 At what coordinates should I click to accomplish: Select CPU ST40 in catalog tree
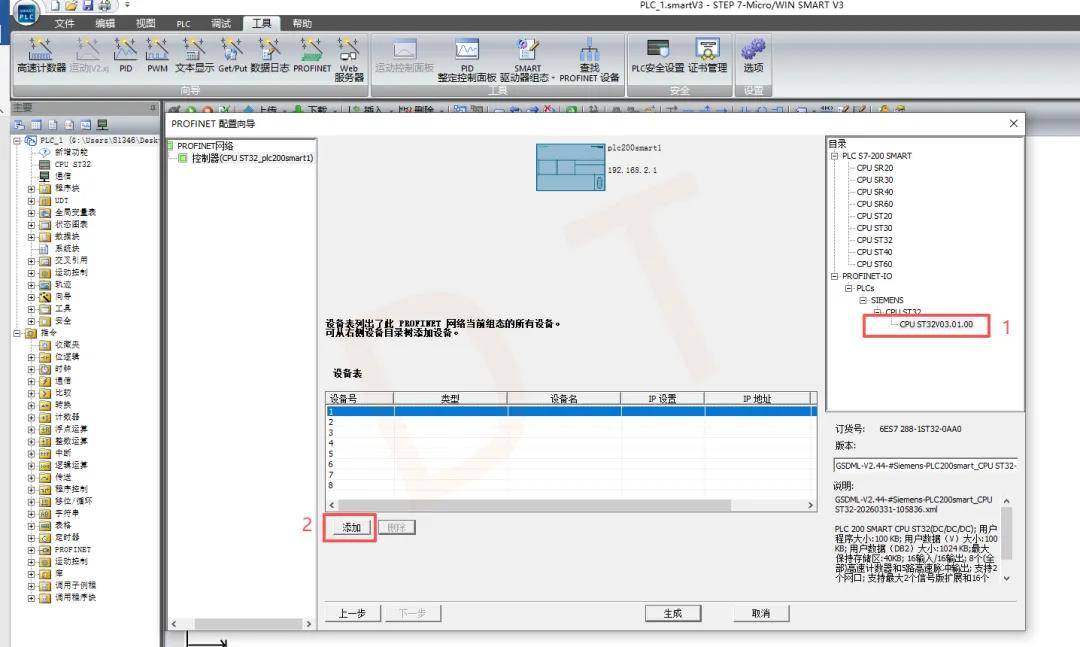[x=874, y=252]
